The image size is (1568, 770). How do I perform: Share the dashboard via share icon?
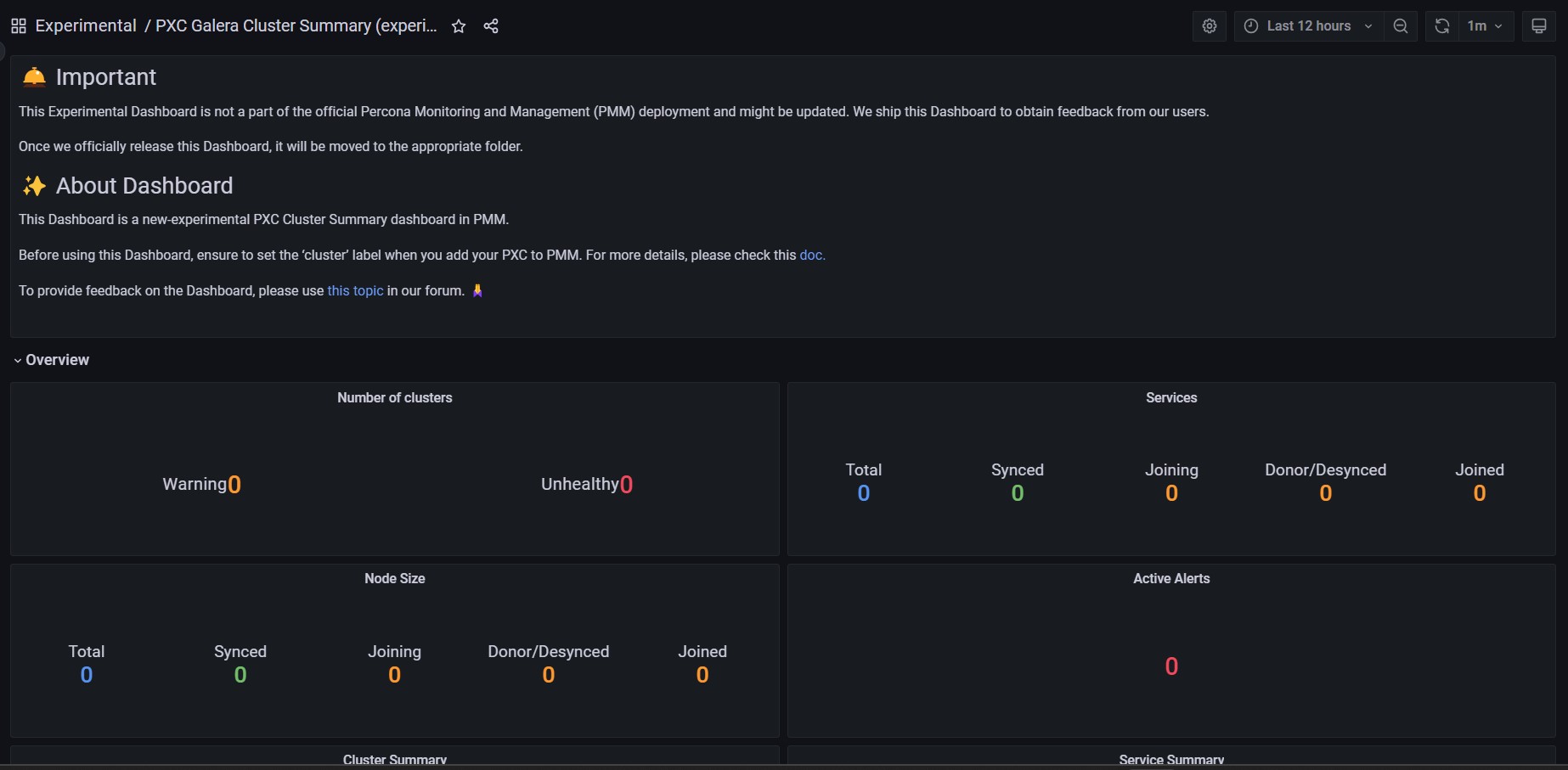491,26
